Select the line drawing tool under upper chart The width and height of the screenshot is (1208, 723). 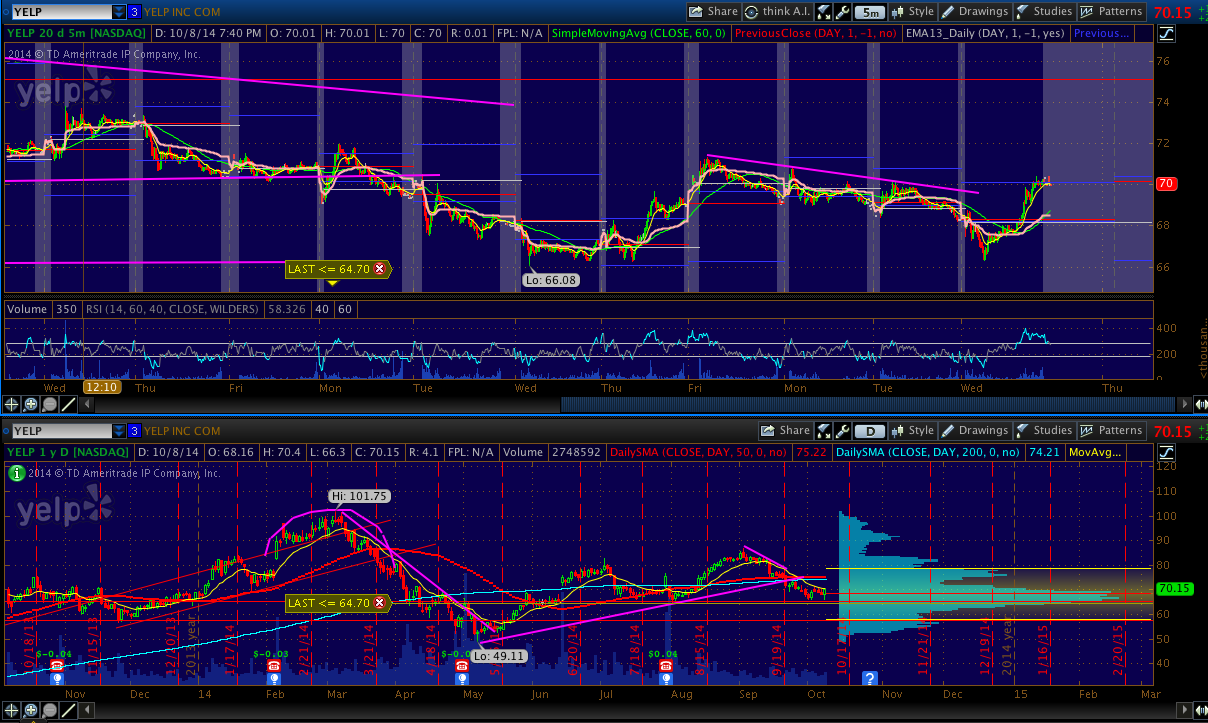[69, 404]
